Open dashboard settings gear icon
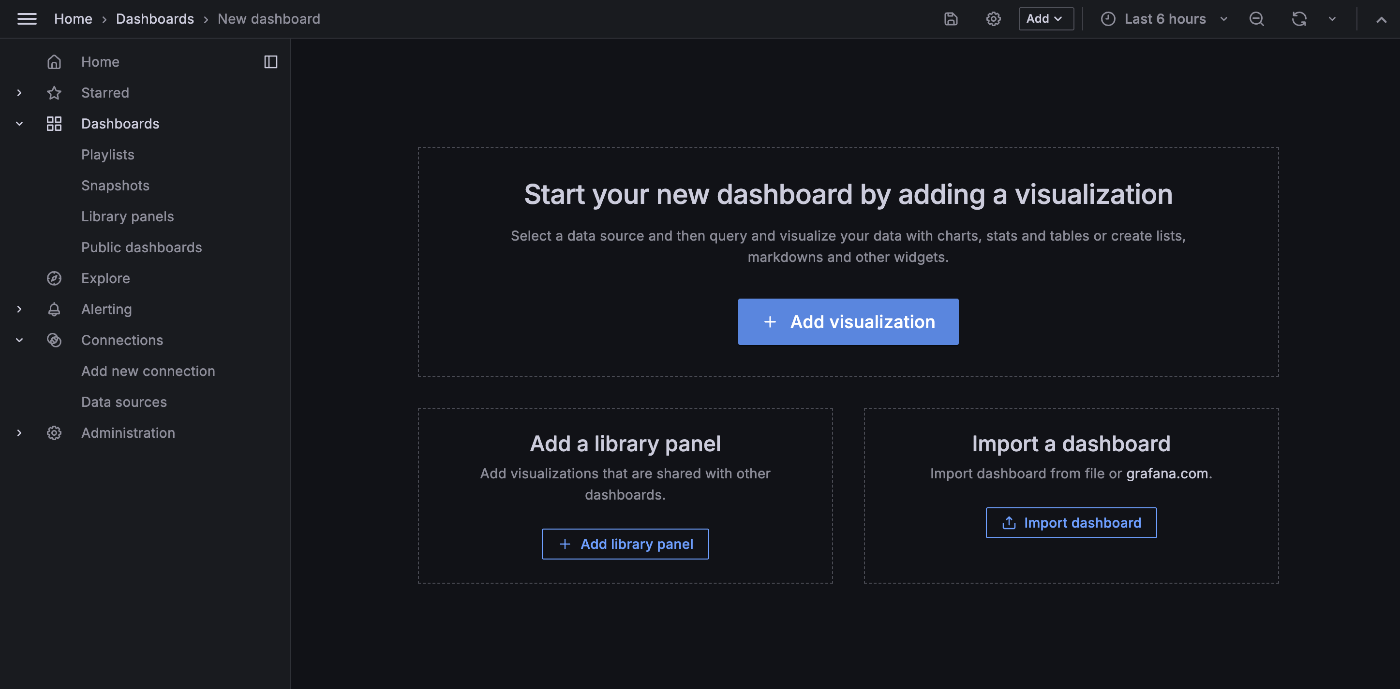 pos(993,19)
